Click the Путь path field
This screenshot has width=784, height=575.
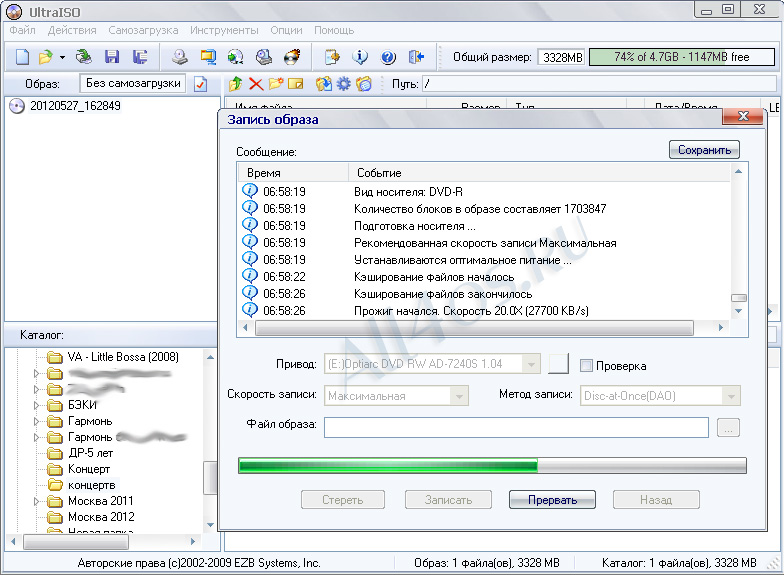[598, 84]
